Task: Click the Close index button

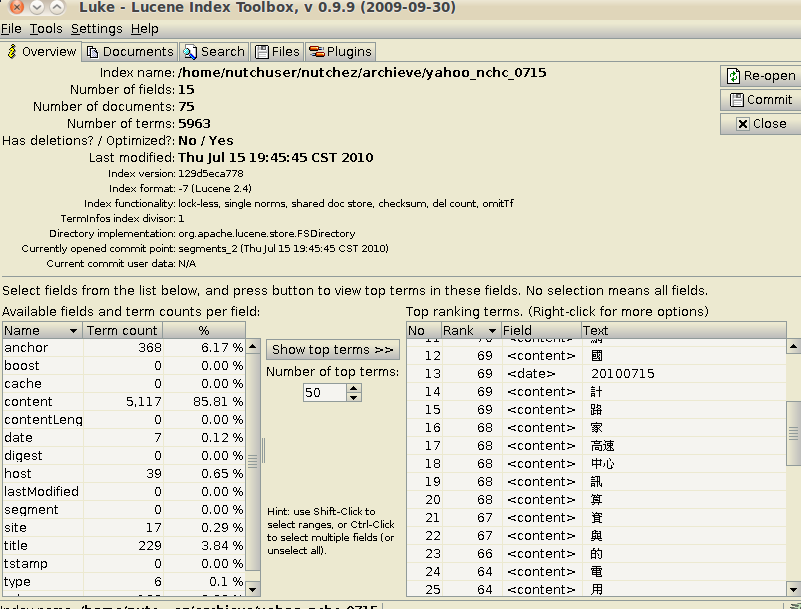Action: [760, 124]
